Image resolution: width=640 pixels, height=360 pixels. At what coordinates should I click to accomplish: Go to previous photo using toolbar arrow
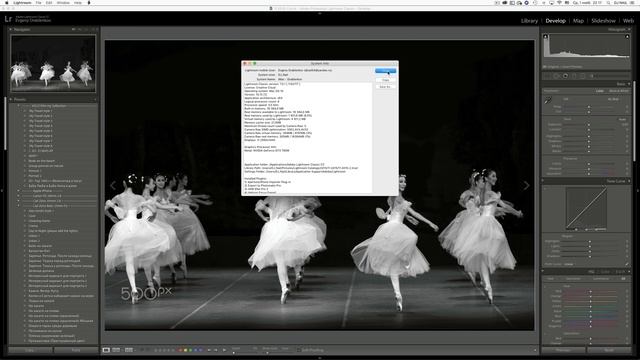(209, 350)
